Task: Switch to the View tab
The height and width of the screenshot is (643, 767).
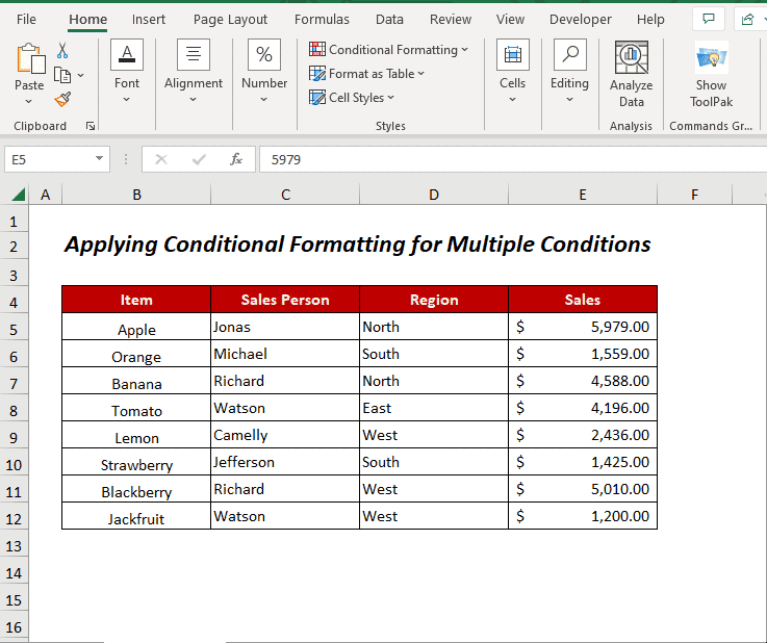Action: (x=510, y=19)
